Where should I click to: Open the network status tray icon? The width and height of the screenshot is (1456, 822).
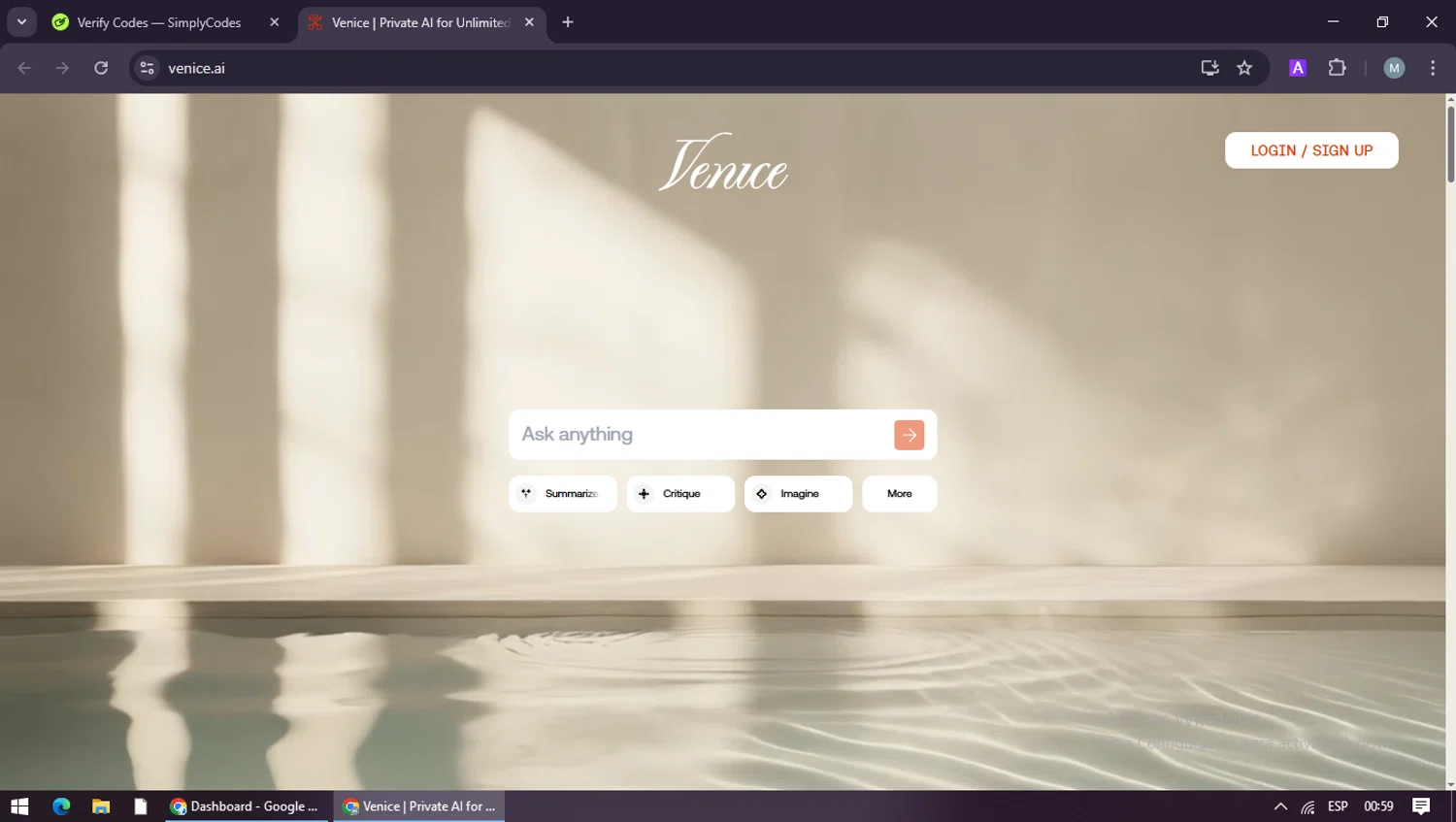coord(1308,807)
